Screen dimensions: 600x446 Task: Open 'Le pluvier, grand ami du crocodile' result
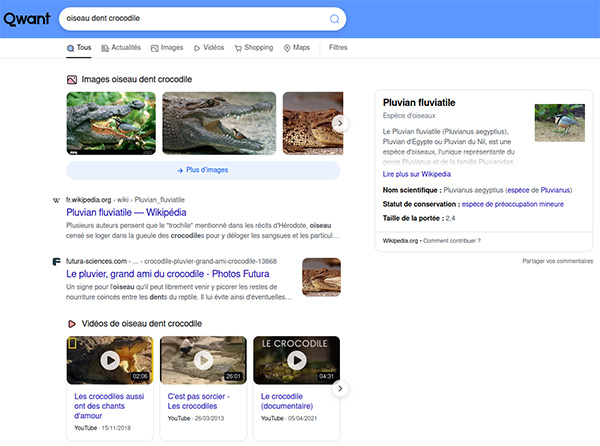pyautogui.click(x=168, y=274)
